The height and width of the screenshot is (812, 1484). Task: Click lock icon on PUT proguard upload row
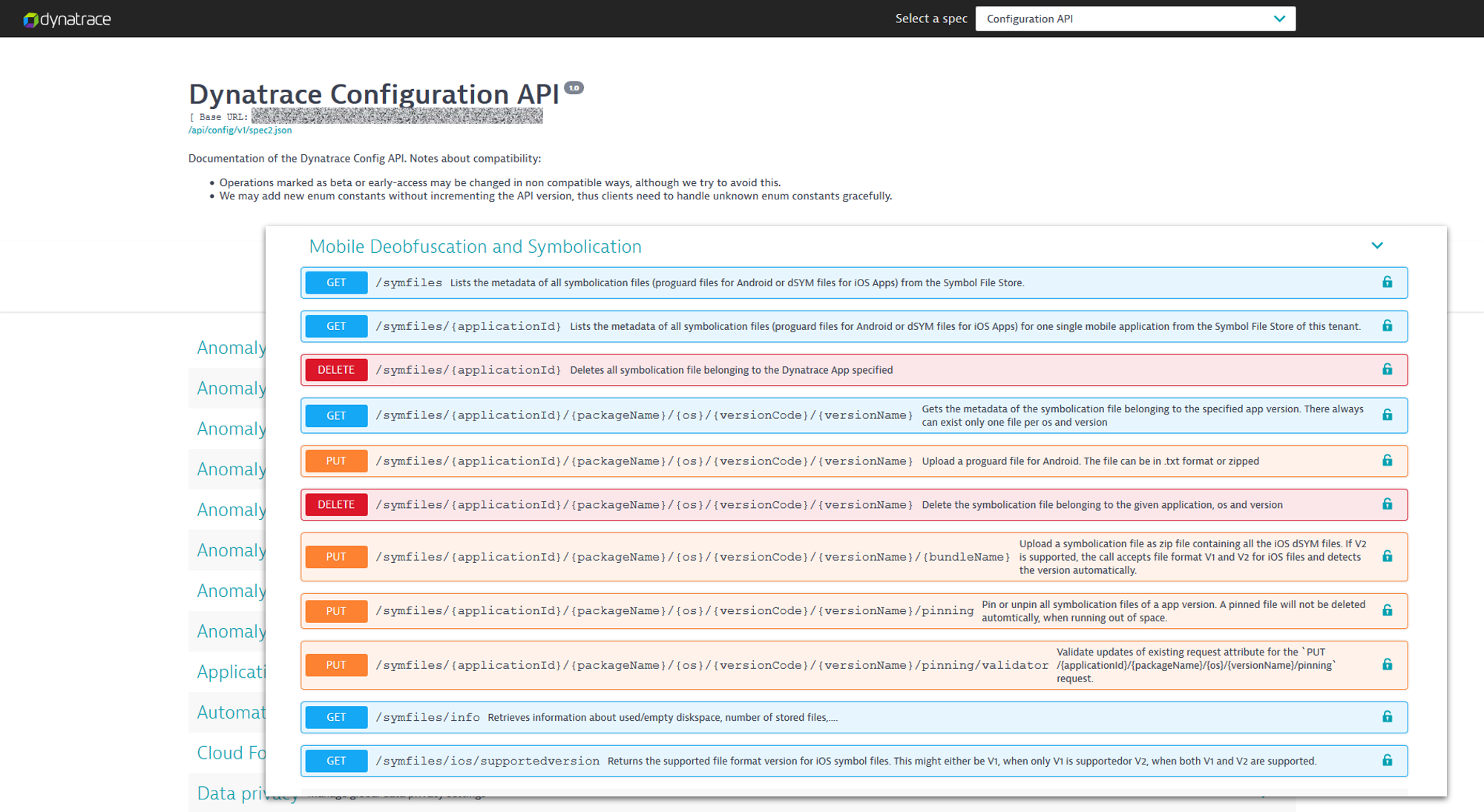click(x=1387, y=461)
